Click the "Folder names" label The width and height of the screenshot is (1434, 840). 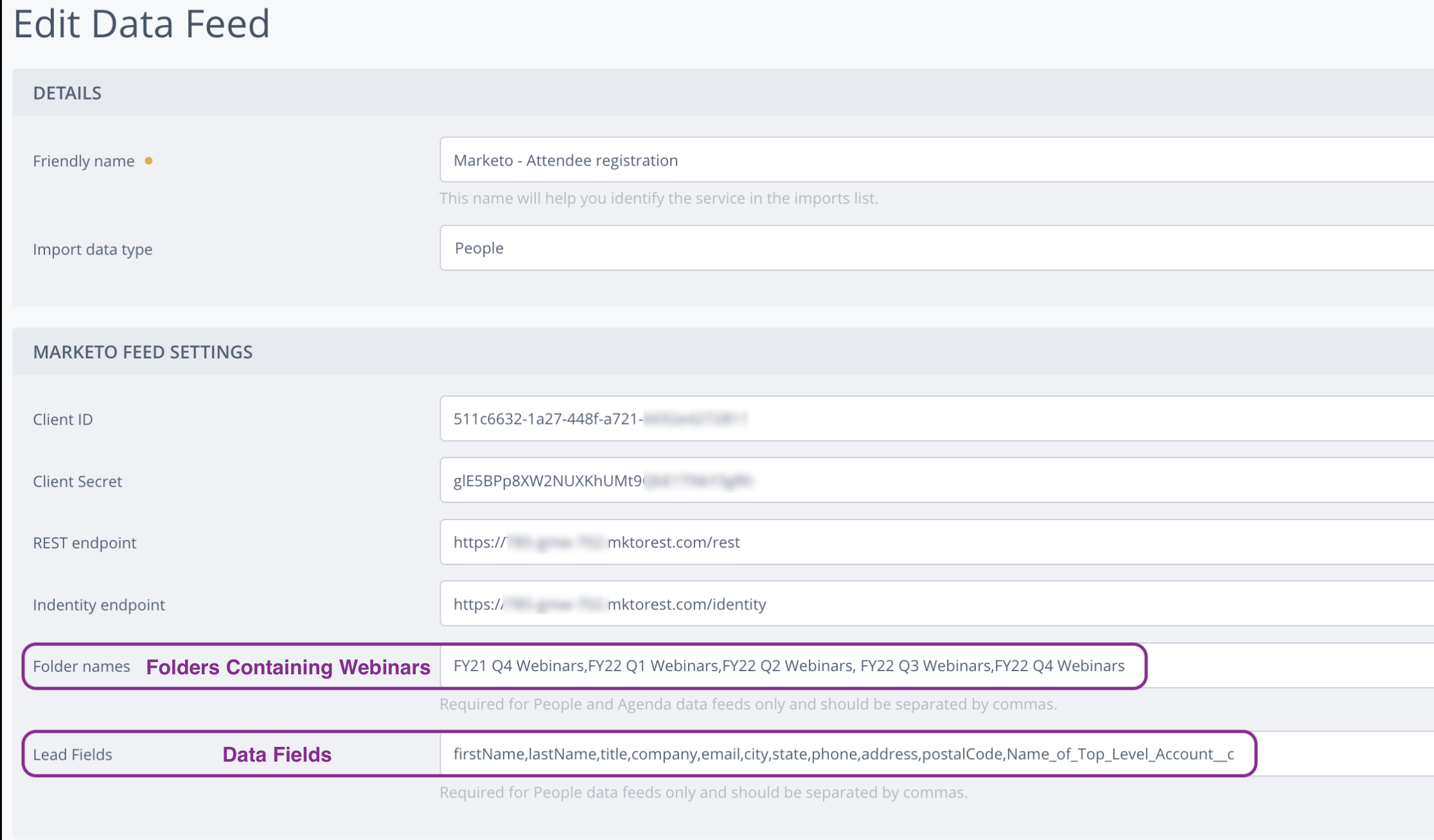click(x=82, y=667)
